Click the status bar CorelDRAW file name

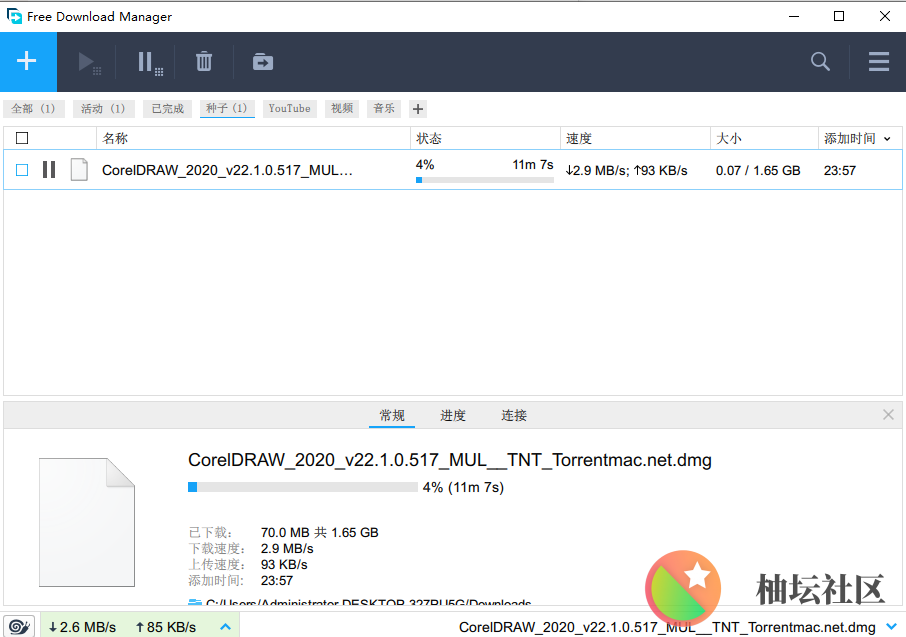tap(667, 627)
